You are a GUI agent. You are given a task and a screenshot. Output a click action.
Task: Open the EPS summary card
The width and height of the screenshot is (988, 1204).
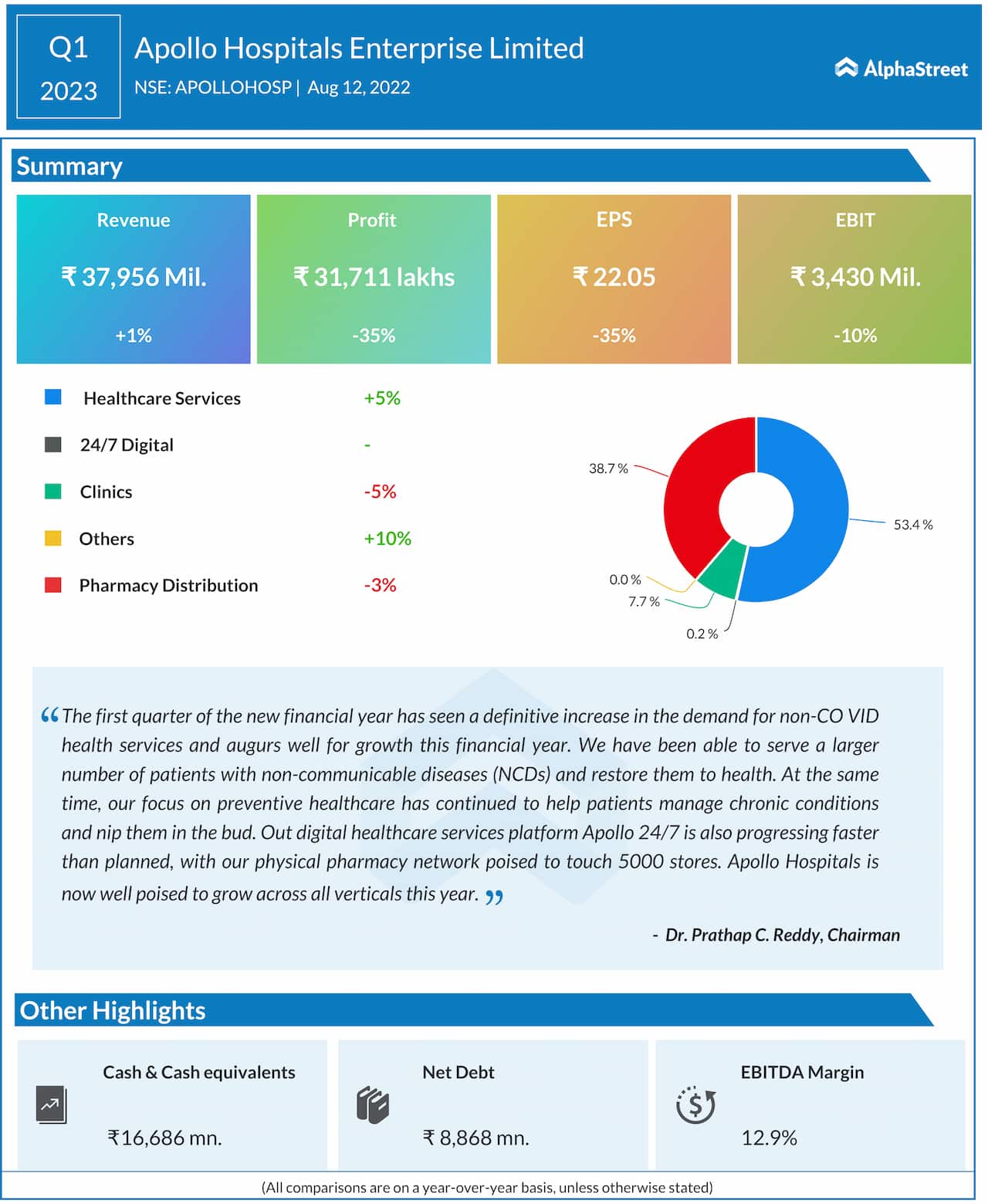tap(614, 279)
